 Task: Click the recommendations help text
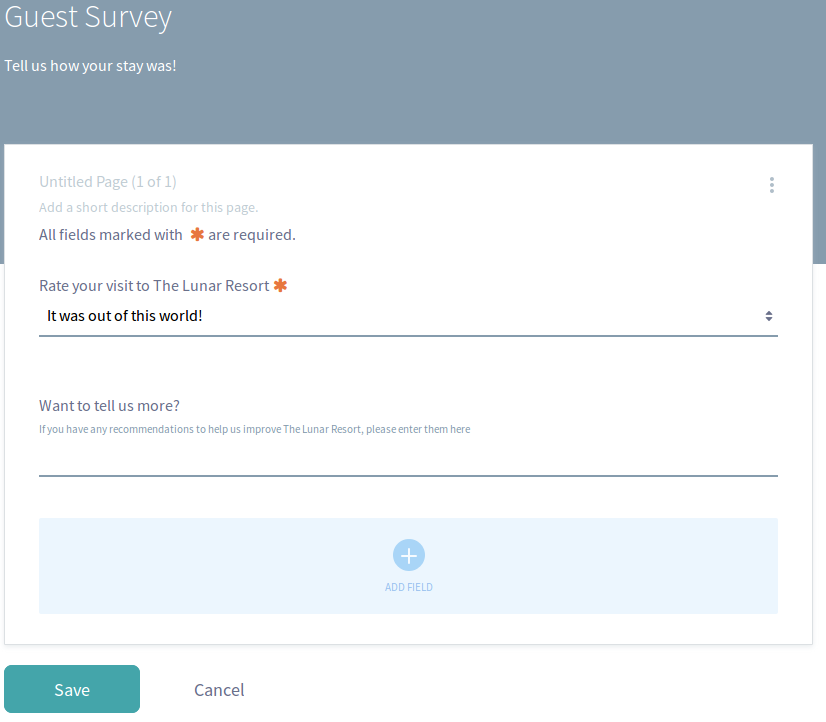click(254, 429)
